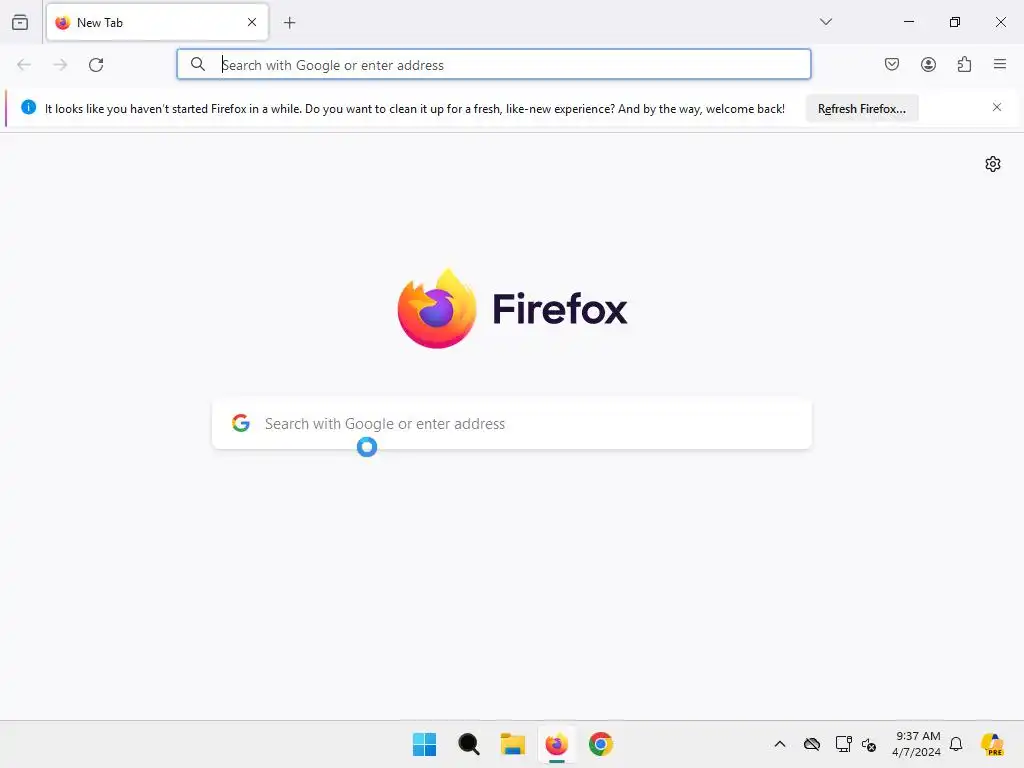1024x768 pixels.
Task: Click the blue info icon in notification bar
Action: [29, 107]
